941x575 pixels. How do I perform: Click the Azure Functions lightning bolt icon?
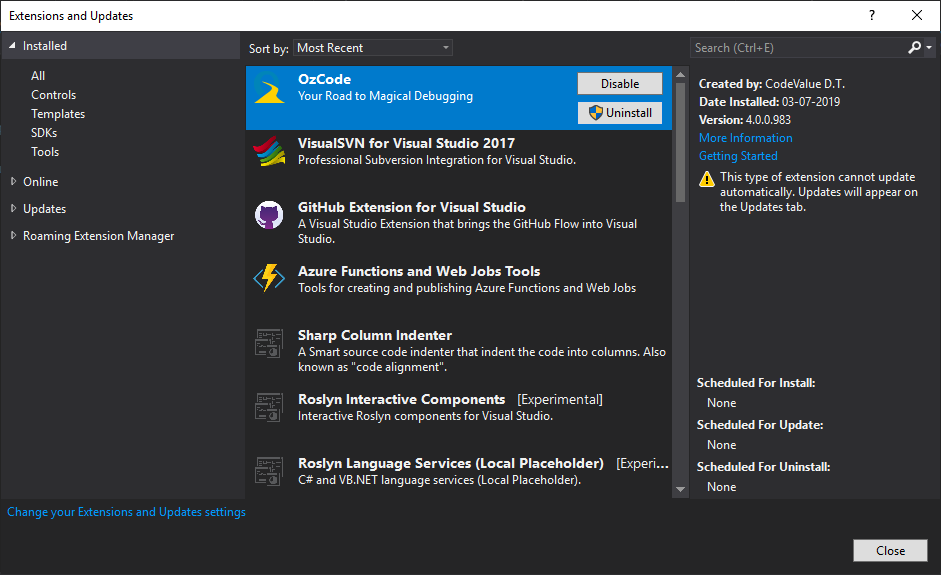[x=269, y=278]
